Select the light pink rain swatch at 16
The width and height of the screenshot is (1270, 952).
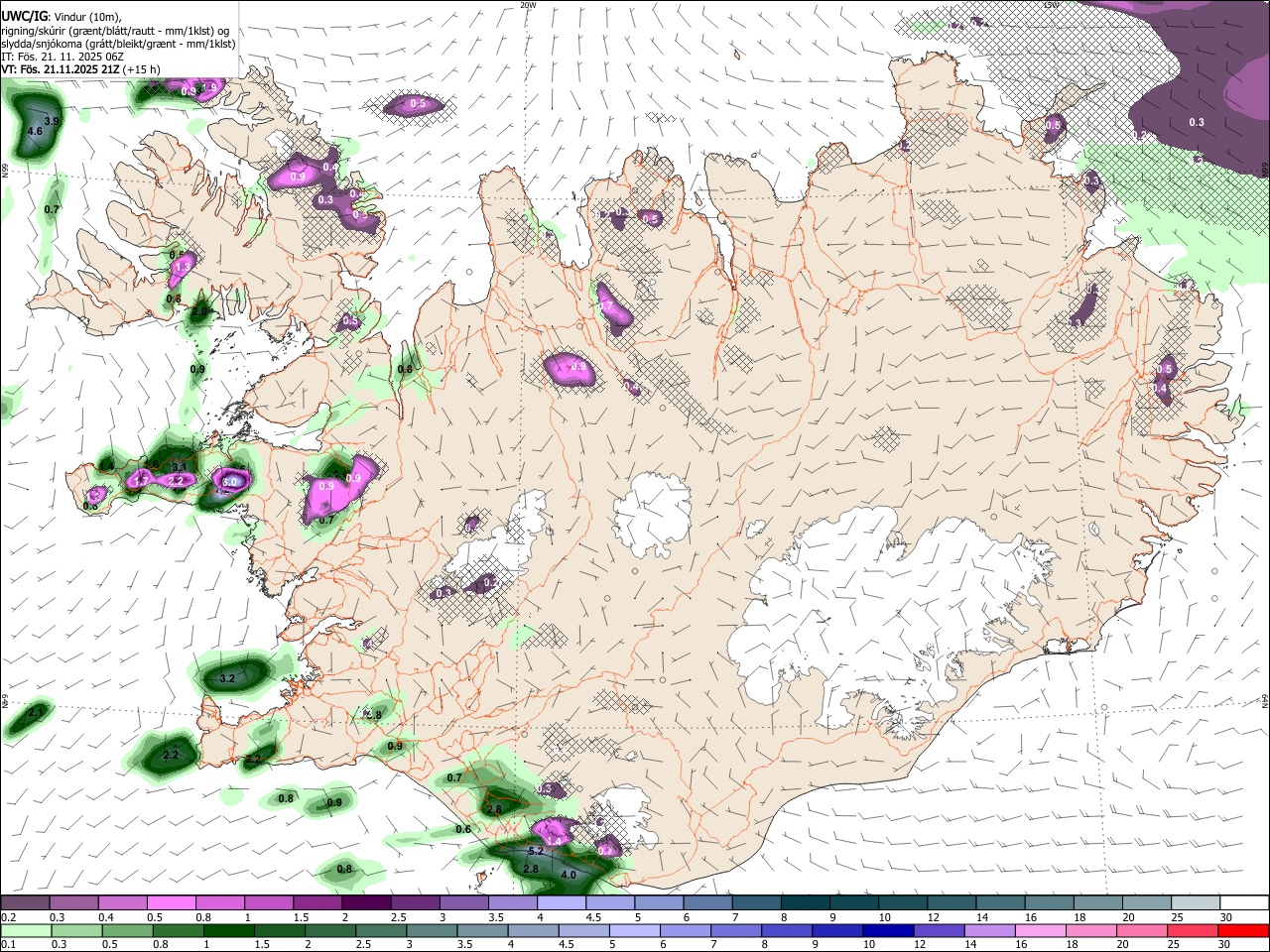click(x=1039, y=930)
